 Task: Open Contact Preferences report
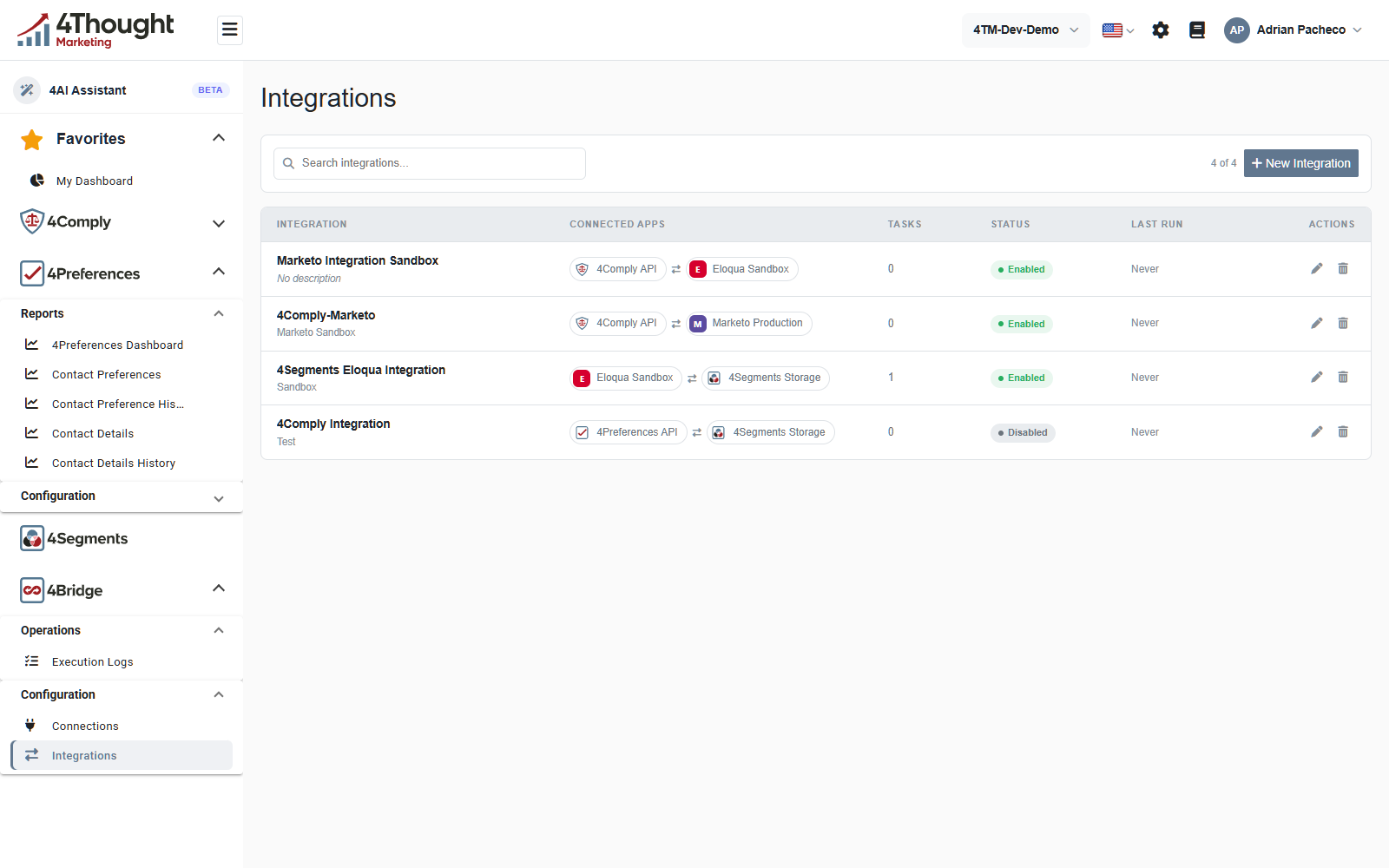tap(107, 374)
